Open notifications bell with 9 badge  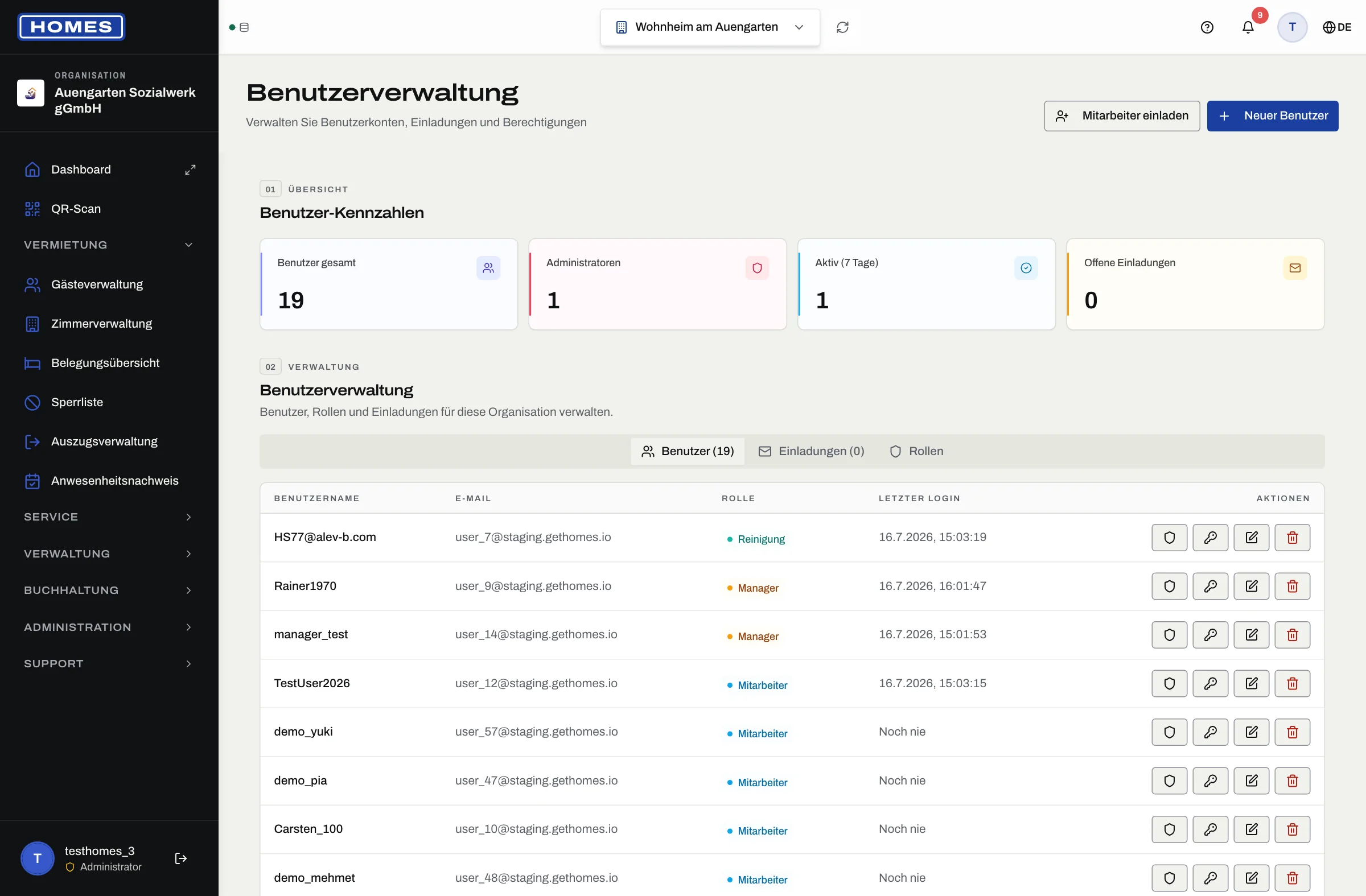click(x=1248, y=27)
